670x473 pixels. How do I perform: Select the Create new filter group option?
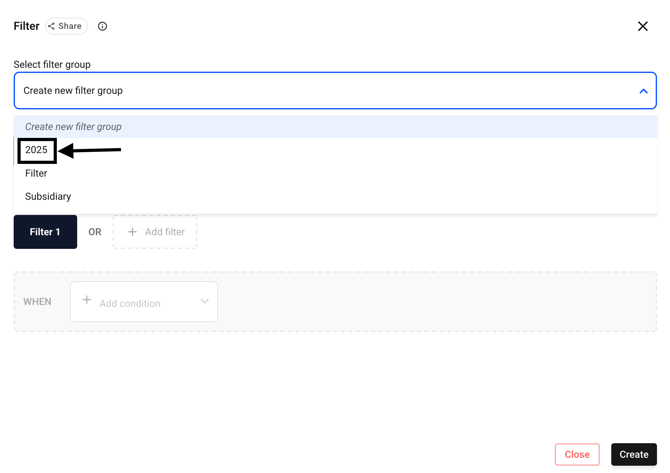tap(73, 127)
